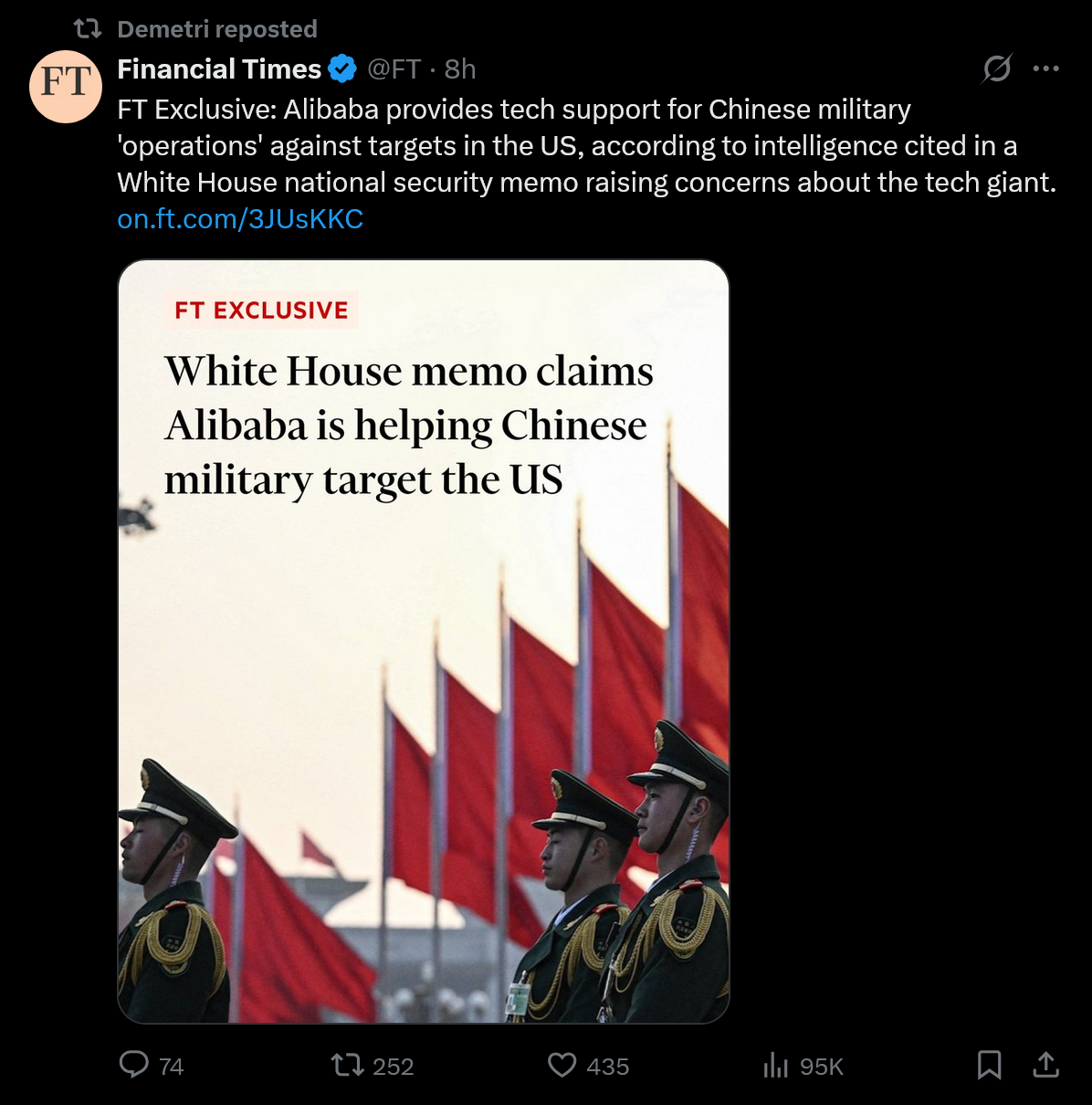Bookmark this tweet
The width and height of the screenshot is (1092, 1105).
989,1065
